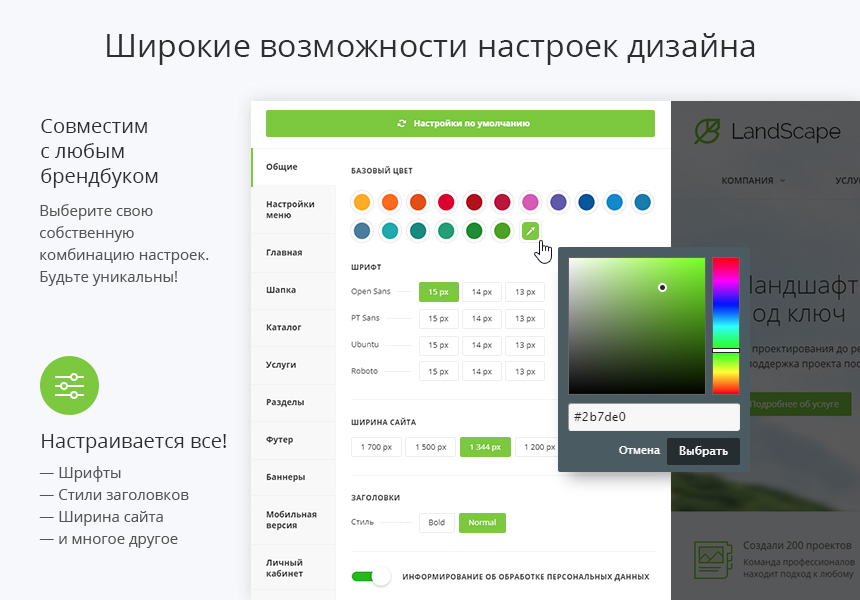The image size is (860, 600).
Task: Click the LandScape leaf logo
Action: click(x=708, y=131)
